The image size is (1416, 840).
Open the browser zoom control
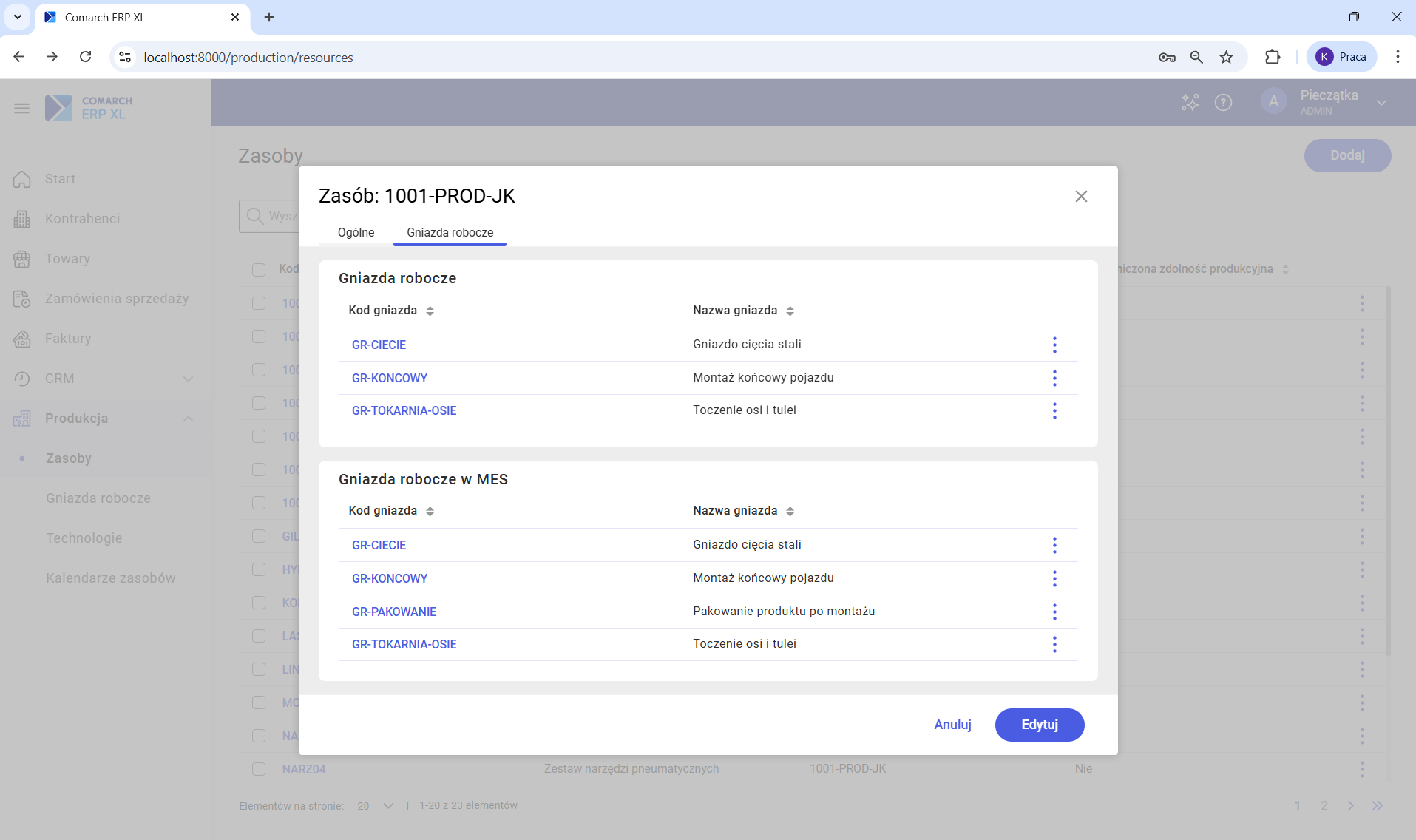pyautogui.click(x=1196, y=57)
